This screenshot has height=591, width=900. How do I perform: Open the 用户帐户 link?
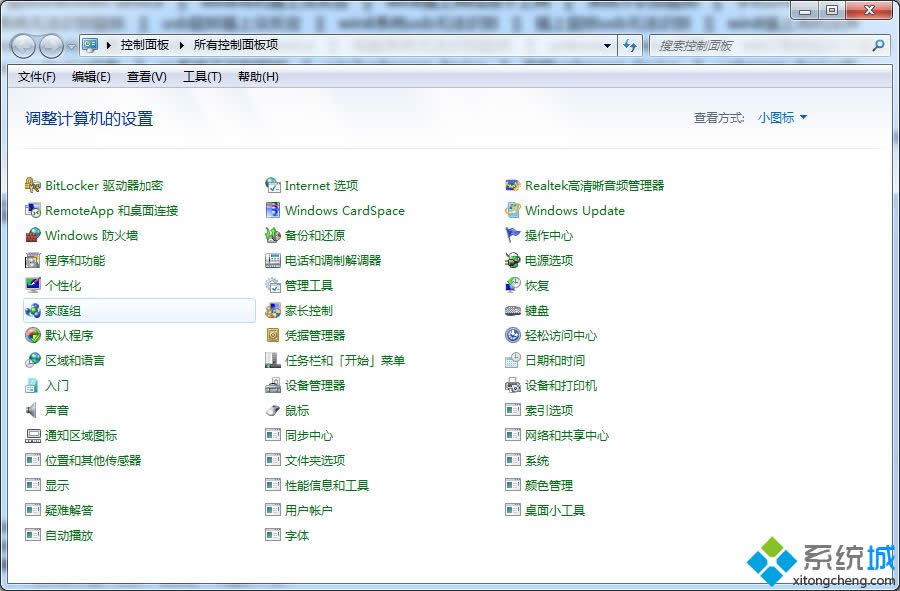[x=309, y=510]
